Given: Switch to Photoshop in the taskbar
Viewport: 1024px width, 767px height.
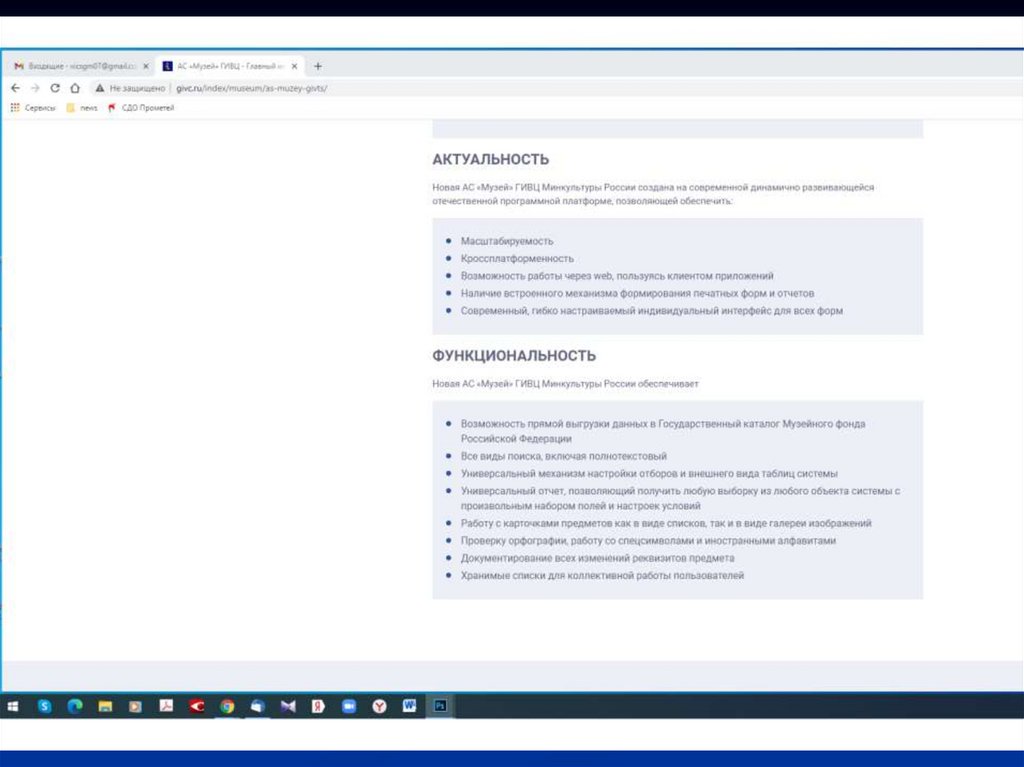Looking at the screenshot, I should click(x=440, y=706).
